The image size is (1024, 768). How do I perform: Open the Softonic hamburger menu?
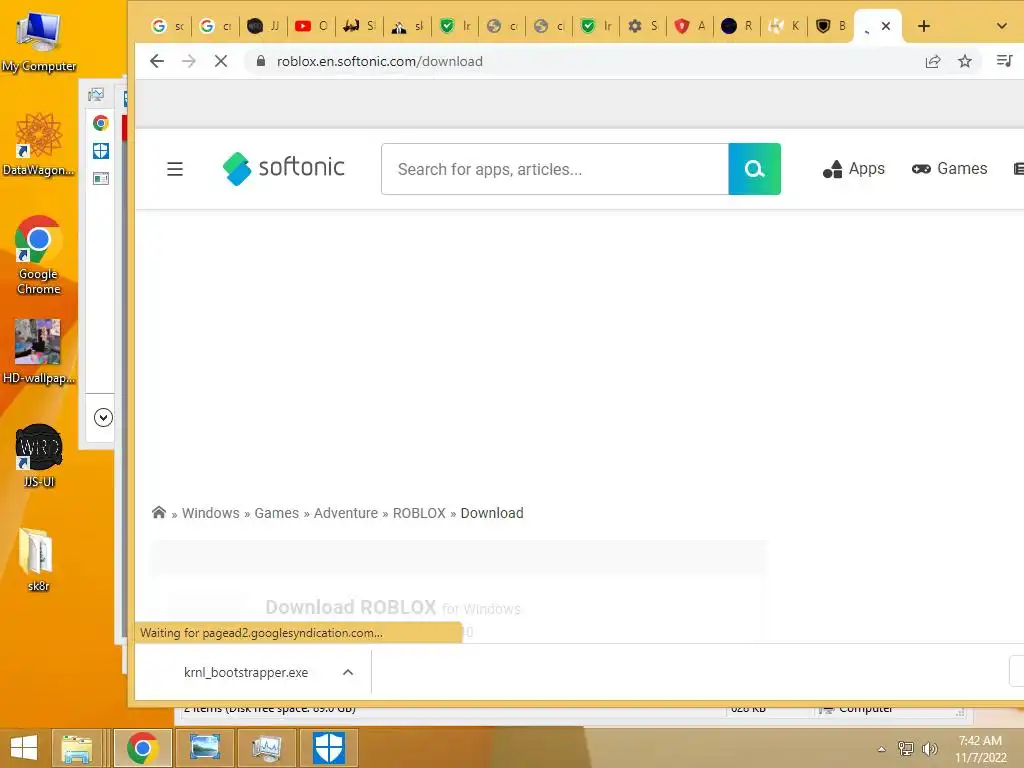[174, 169]
